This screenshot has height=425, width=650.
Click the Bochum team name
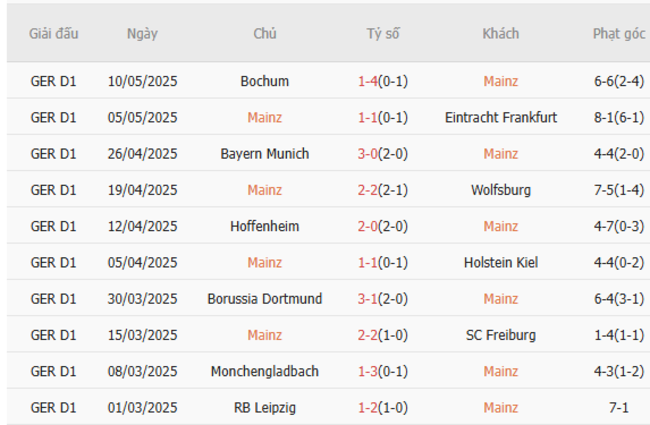click(x=265, y=81)
